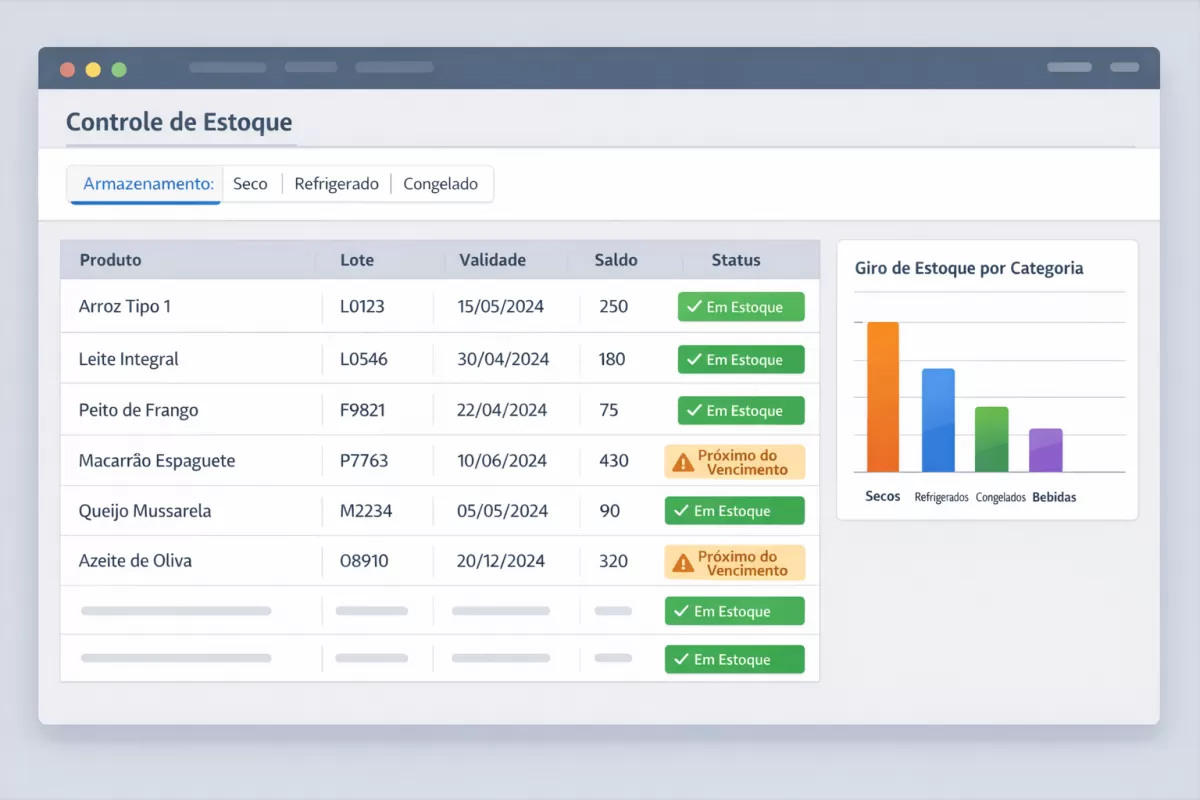
Task: Select the Azeite de Oliva product cell
Action: [x=135, y=561]
